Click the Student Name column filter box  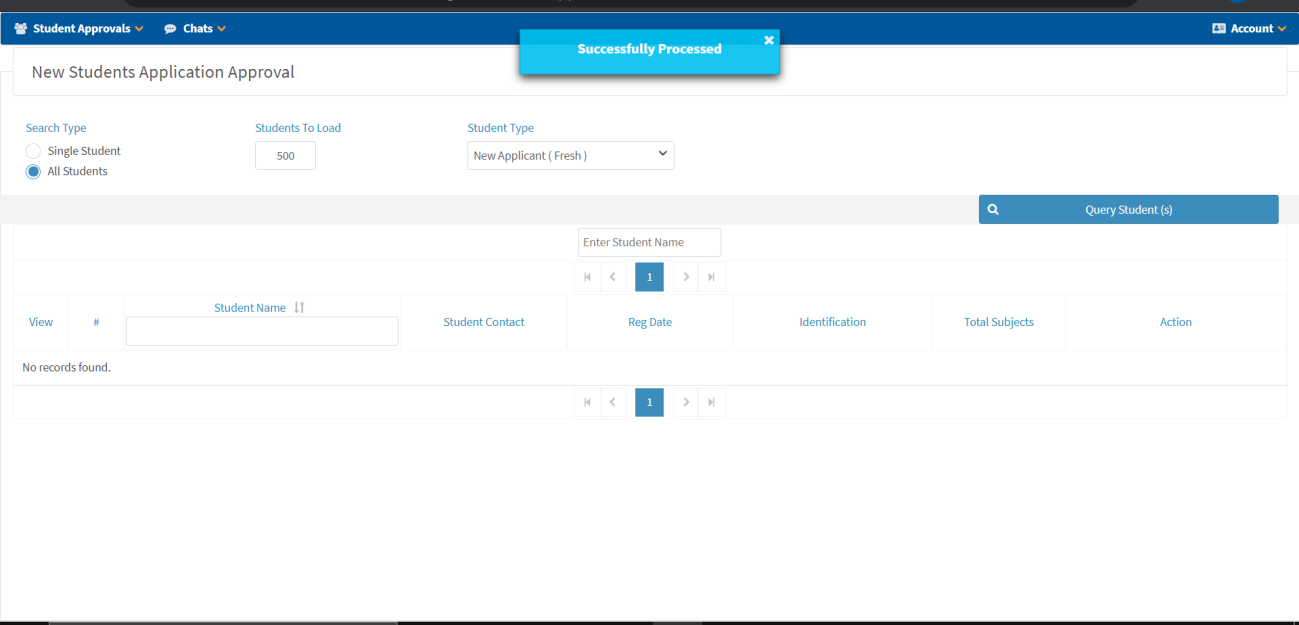(262, 331)
